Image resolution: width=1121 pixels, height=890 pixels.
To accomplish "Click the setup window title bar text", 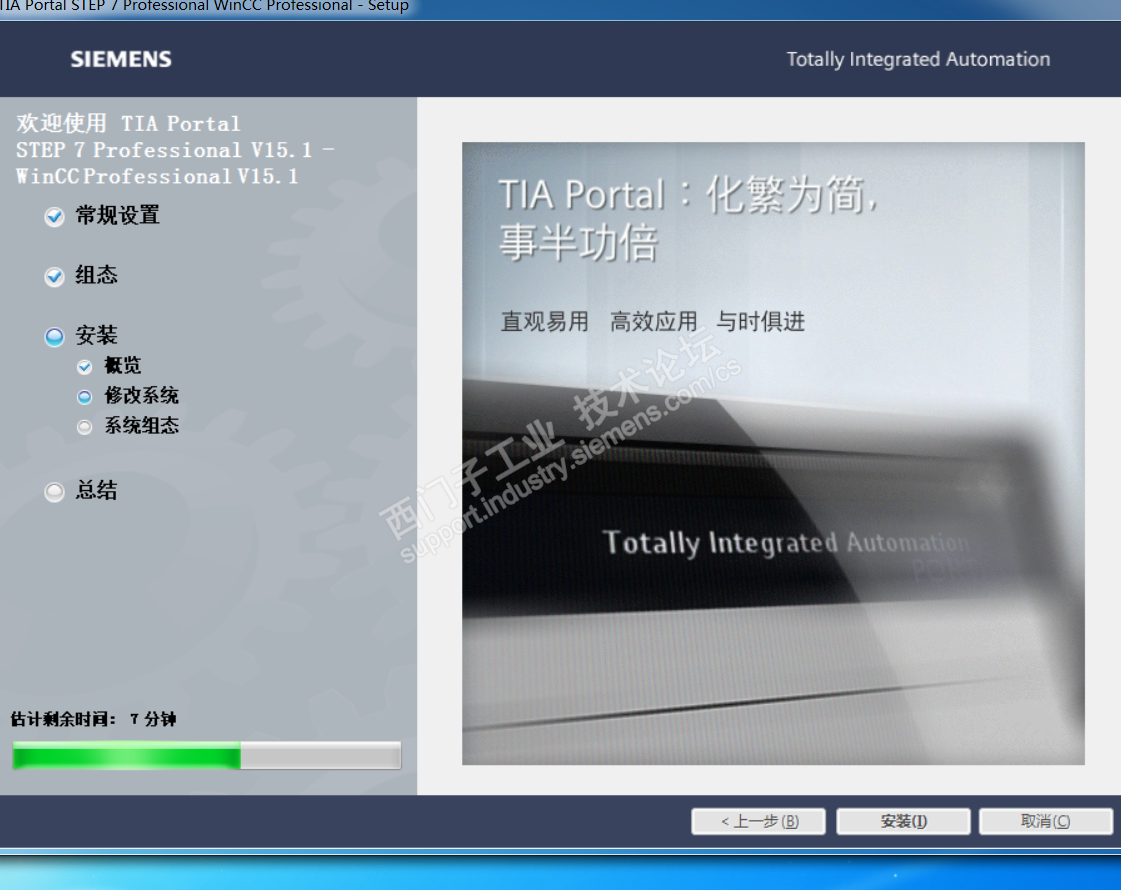I will [x=204, y=6].
